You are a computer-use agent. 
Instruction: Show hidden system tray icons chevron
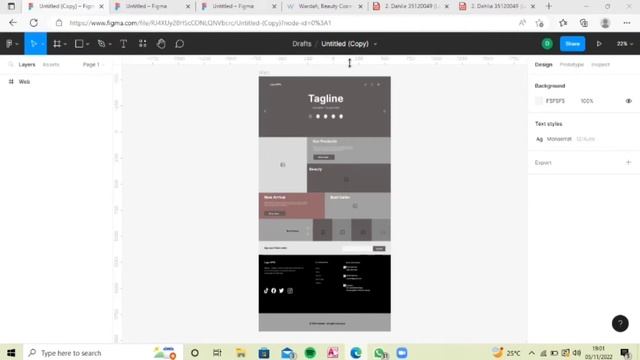click(531, 353)
